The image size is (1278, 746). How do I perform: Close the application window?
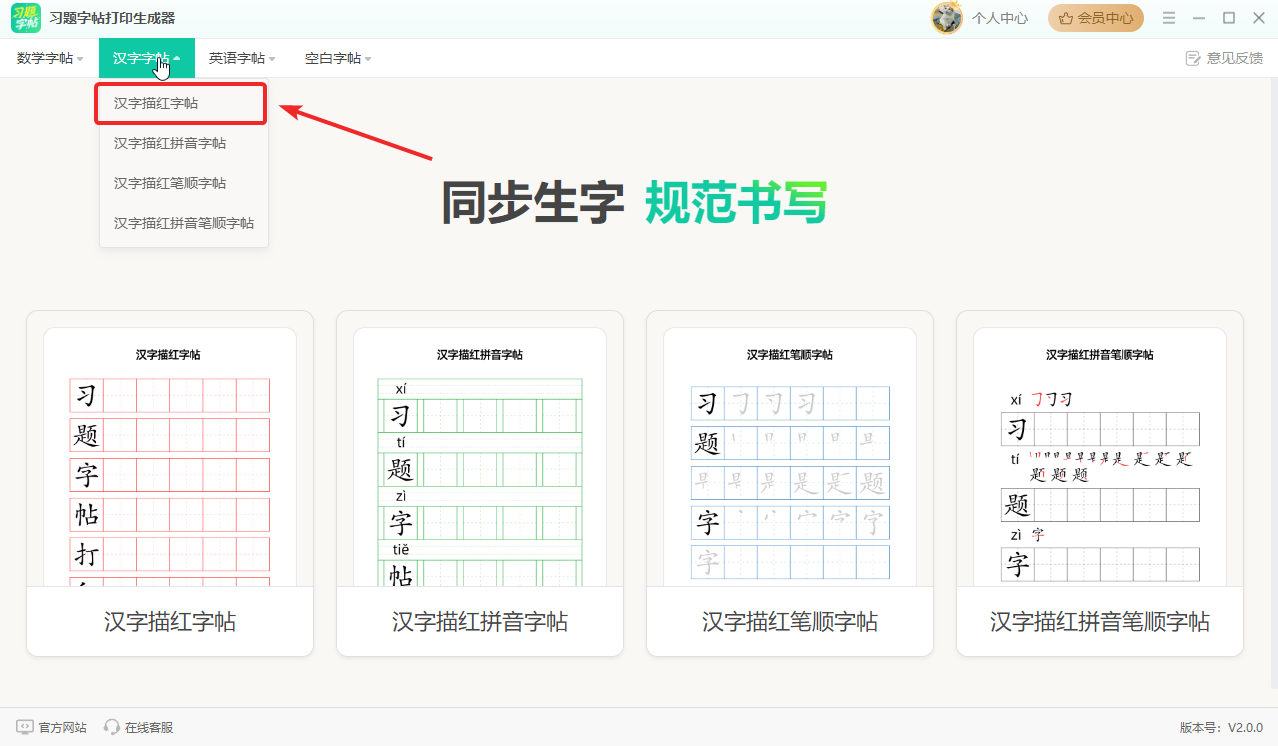click(x=1258, y=18)
